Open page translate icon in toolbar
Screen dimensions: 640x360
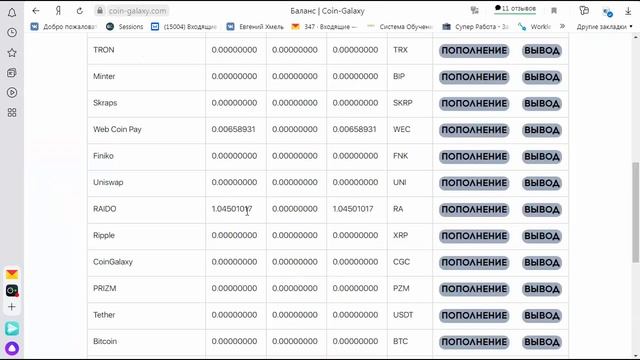pyautogui.click(x=474, y=10)
